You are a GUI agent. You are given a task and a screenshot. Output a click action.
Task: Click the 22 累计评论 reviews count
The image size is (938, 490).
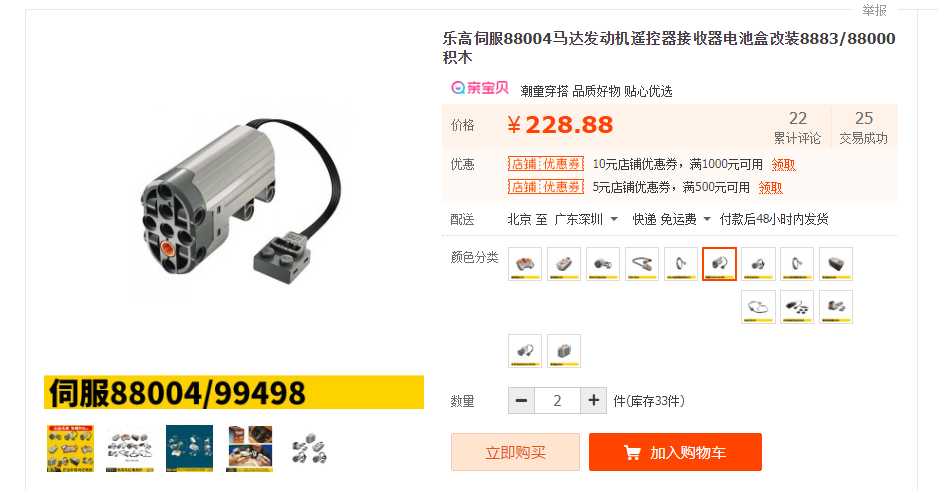[797, 127]
